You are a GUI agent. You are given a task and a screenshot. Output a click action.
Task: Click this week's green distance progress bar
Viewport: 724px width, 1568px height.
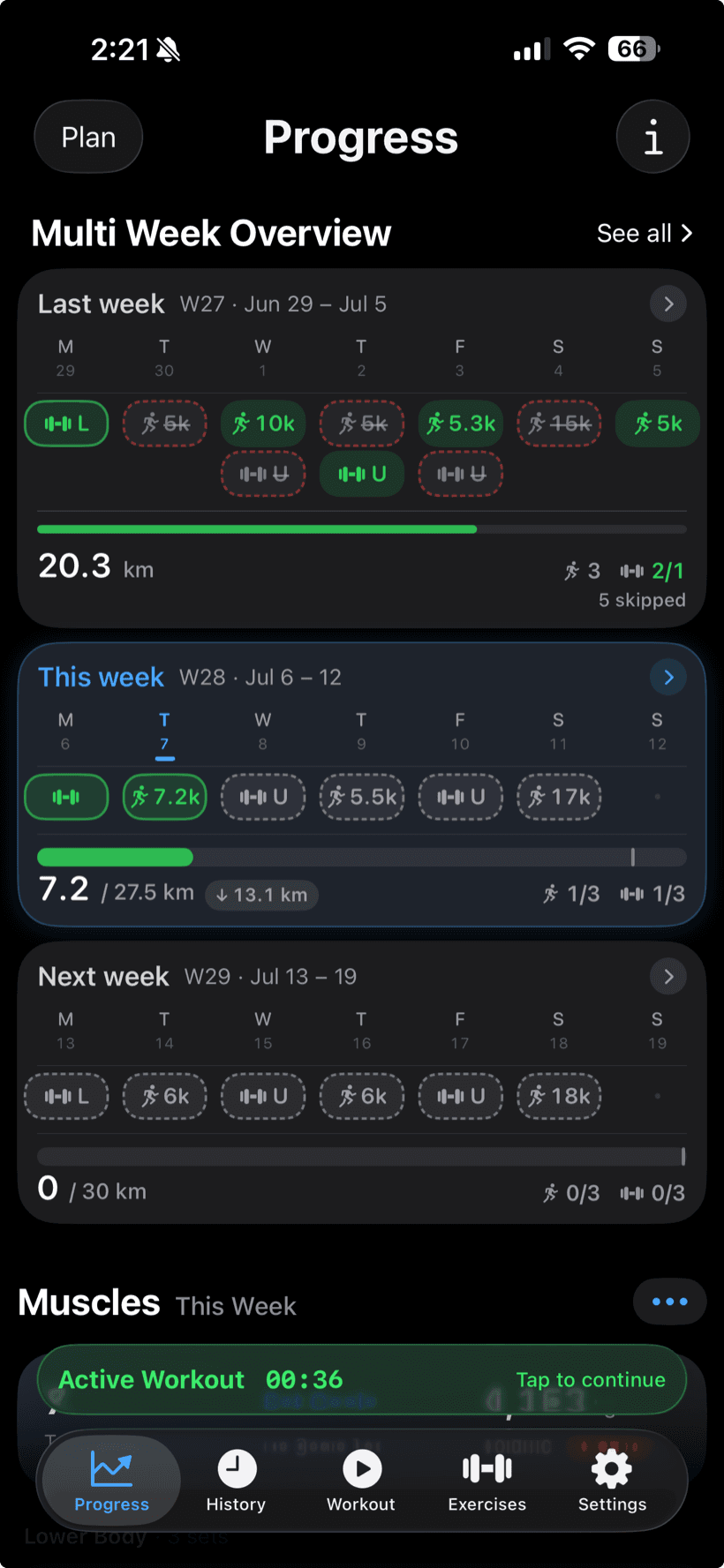pyautogui.click(x=115, y=857)
